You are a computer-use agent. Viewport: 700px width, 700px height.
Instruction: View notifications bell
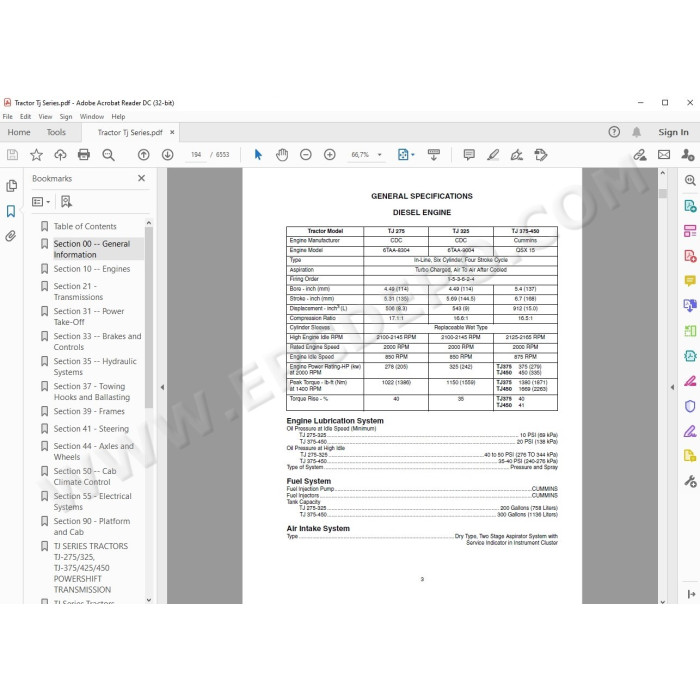point(636,132)
